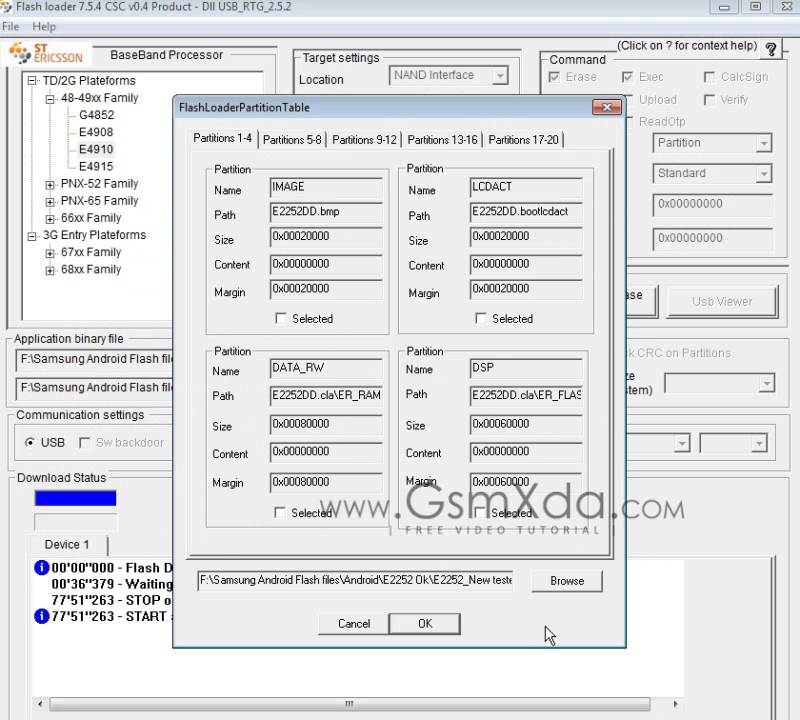Collapse the TD/2G Plateforms tree node
The image size is (800, 720).
tap(32, 81)
